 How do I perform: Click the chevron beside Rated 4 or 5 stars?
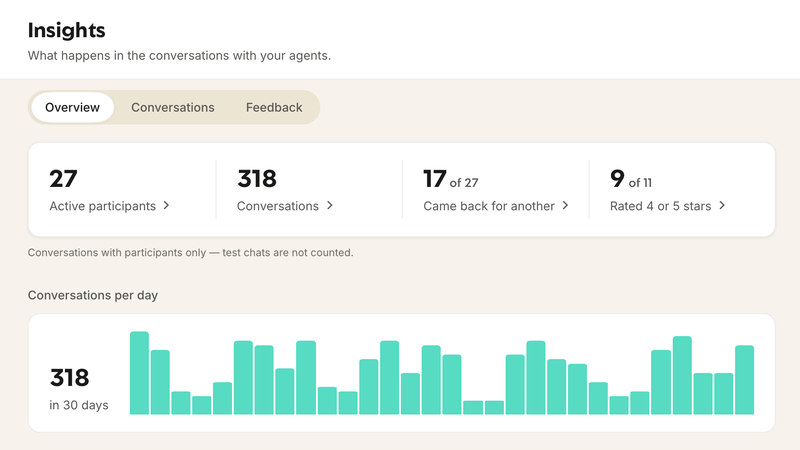pos(722,205)
